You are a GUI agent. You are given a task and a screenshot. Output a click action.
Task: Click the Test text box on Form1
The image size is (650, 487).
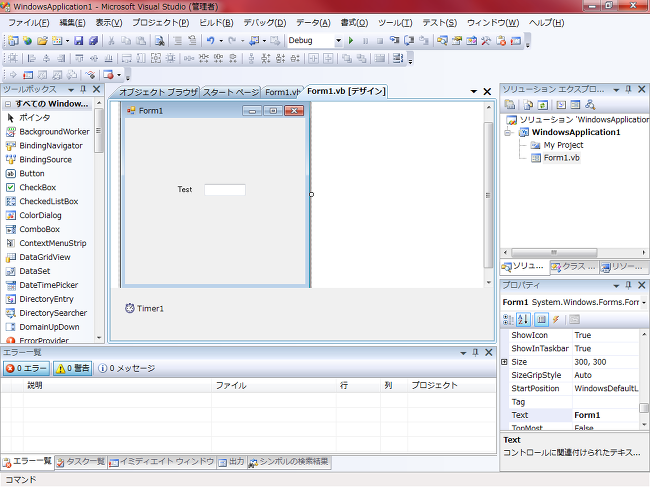click(x=225, y=189)
